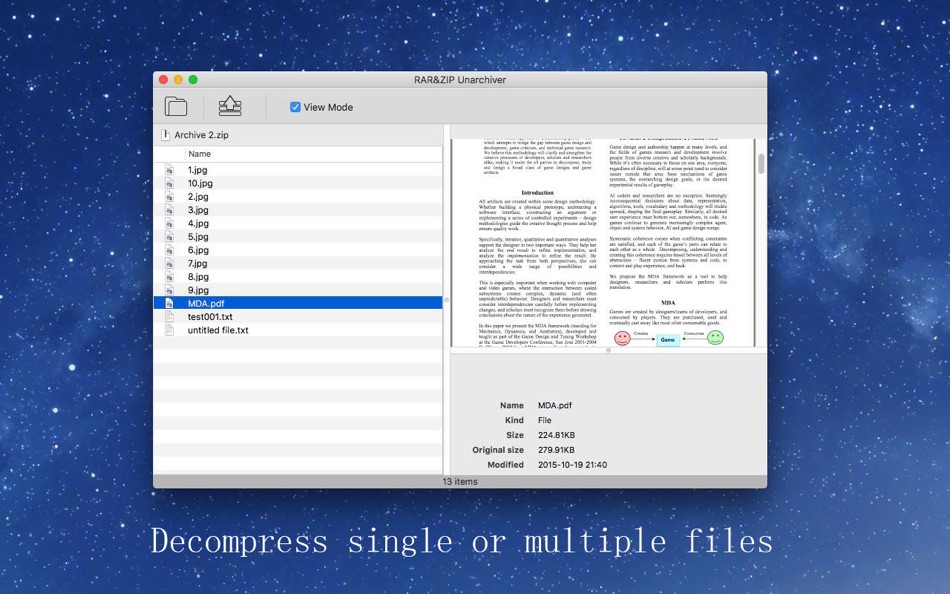Minimize the window with yellow button
This screenshot has width=950, height=594.
tap(178, 79)
